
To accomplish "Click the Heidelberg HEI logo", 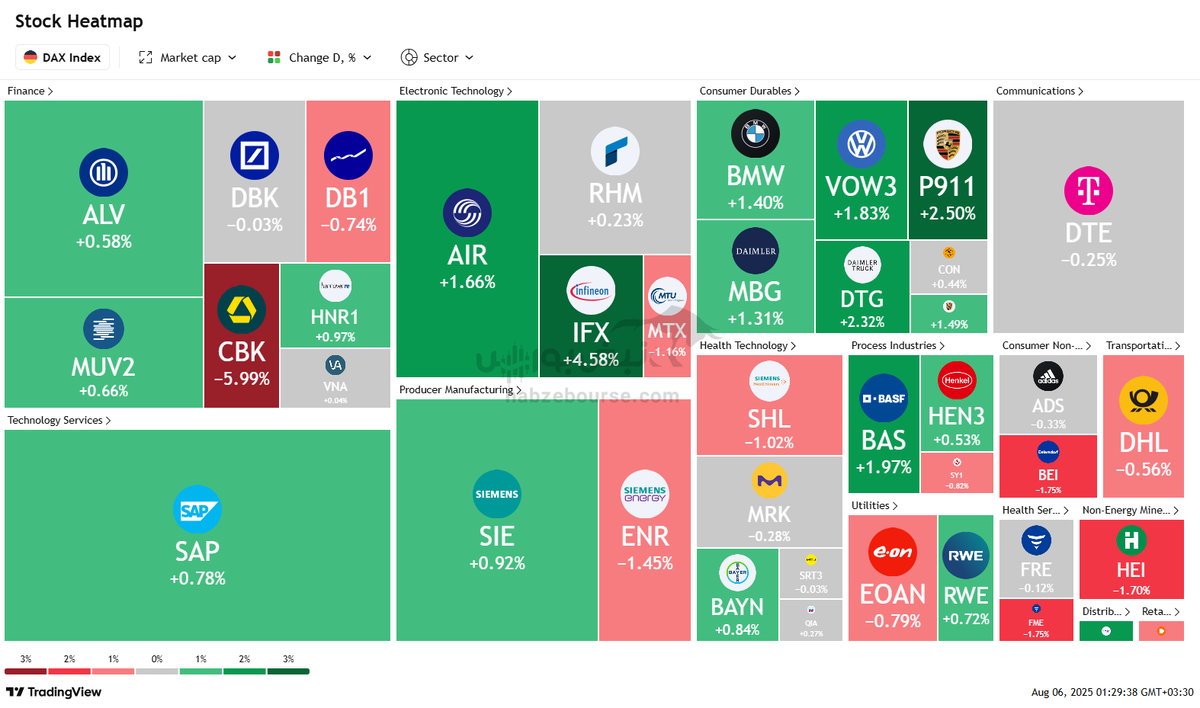I will pos(1132,542).
